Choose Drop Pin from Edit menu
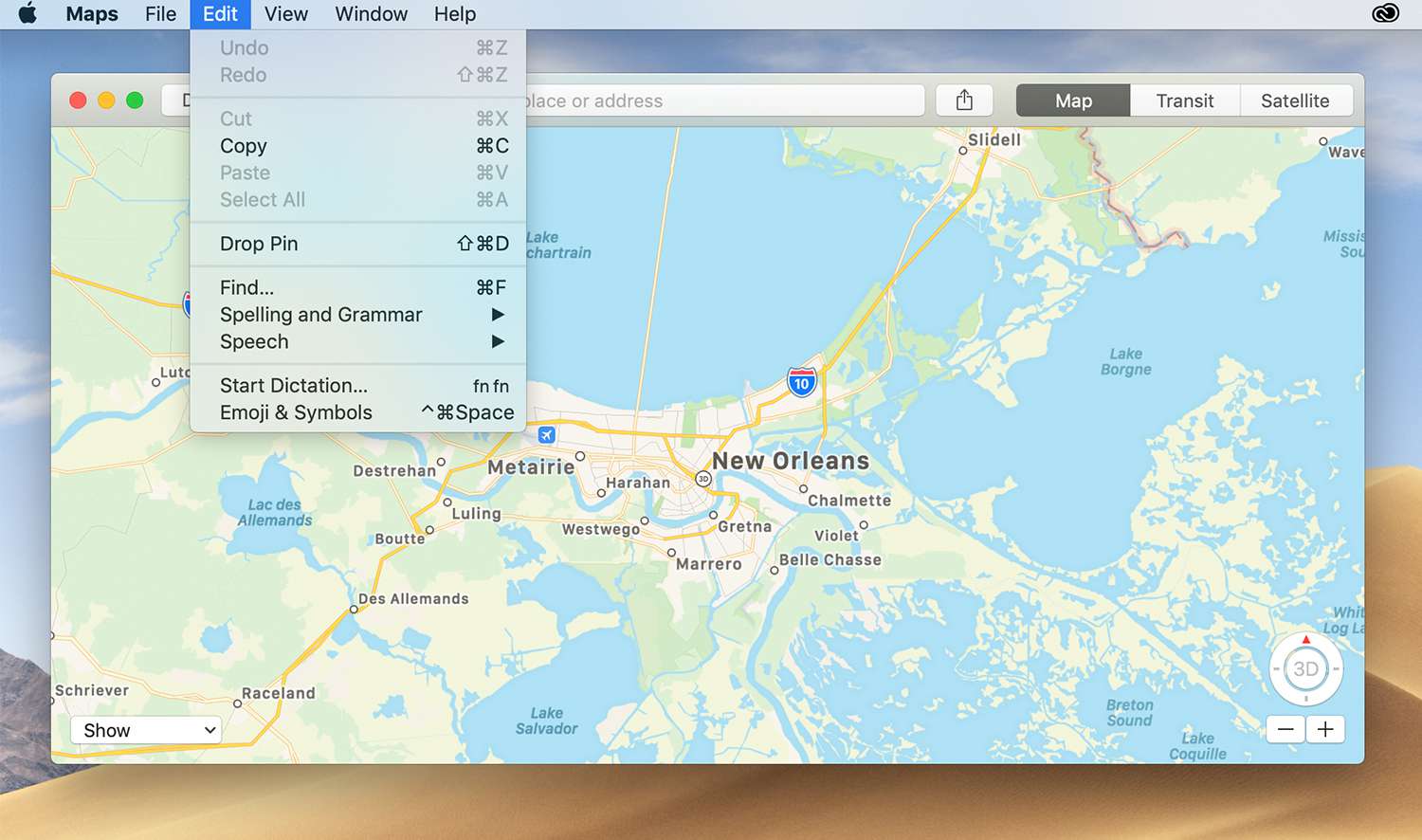The height and width of the screenshot is (840, 1422). (358, 244)
